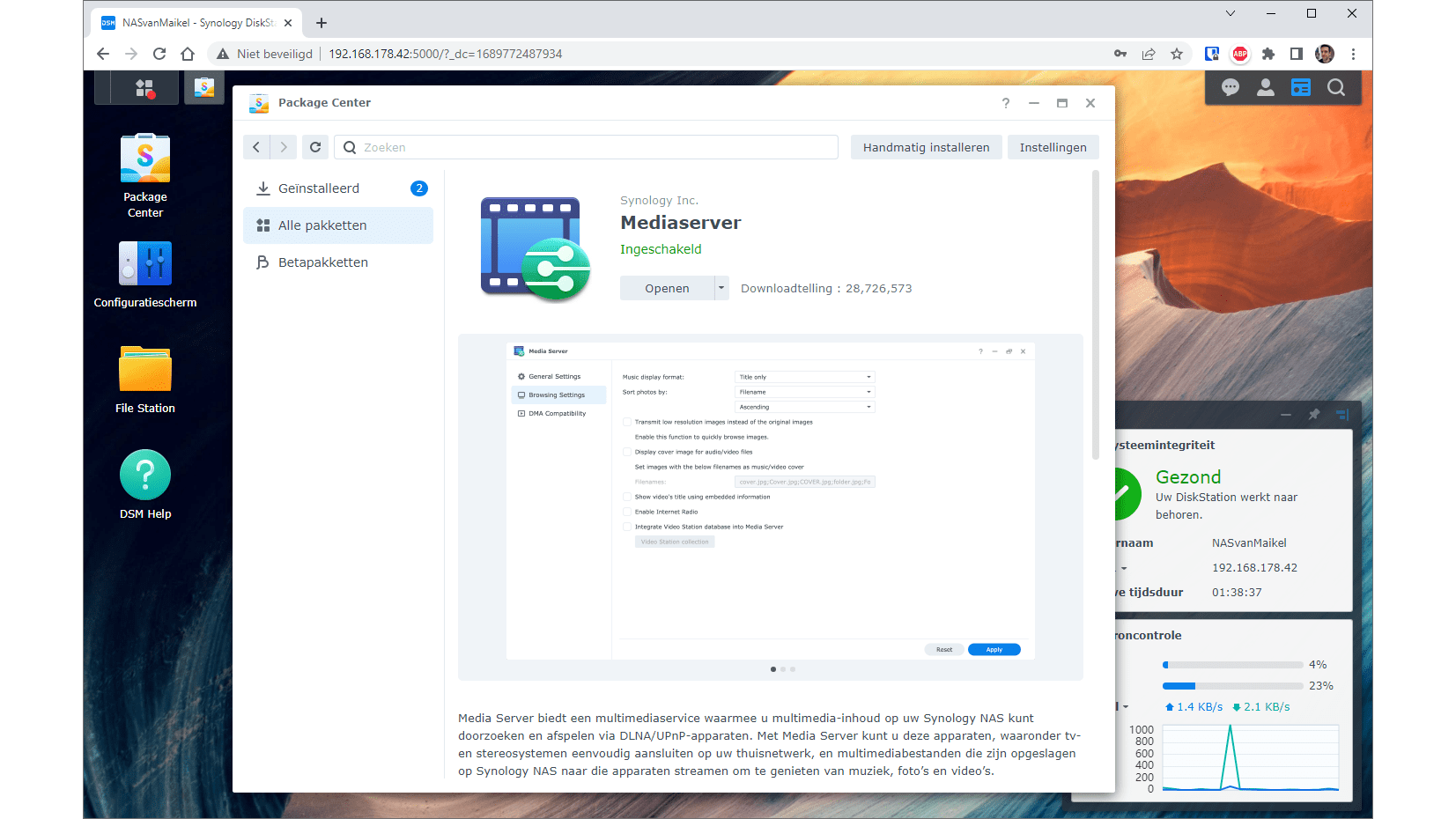Screen dimensions: 1456x819
Task: Open DSM notifications speech bubble icon
Action: click(1231, 87)
